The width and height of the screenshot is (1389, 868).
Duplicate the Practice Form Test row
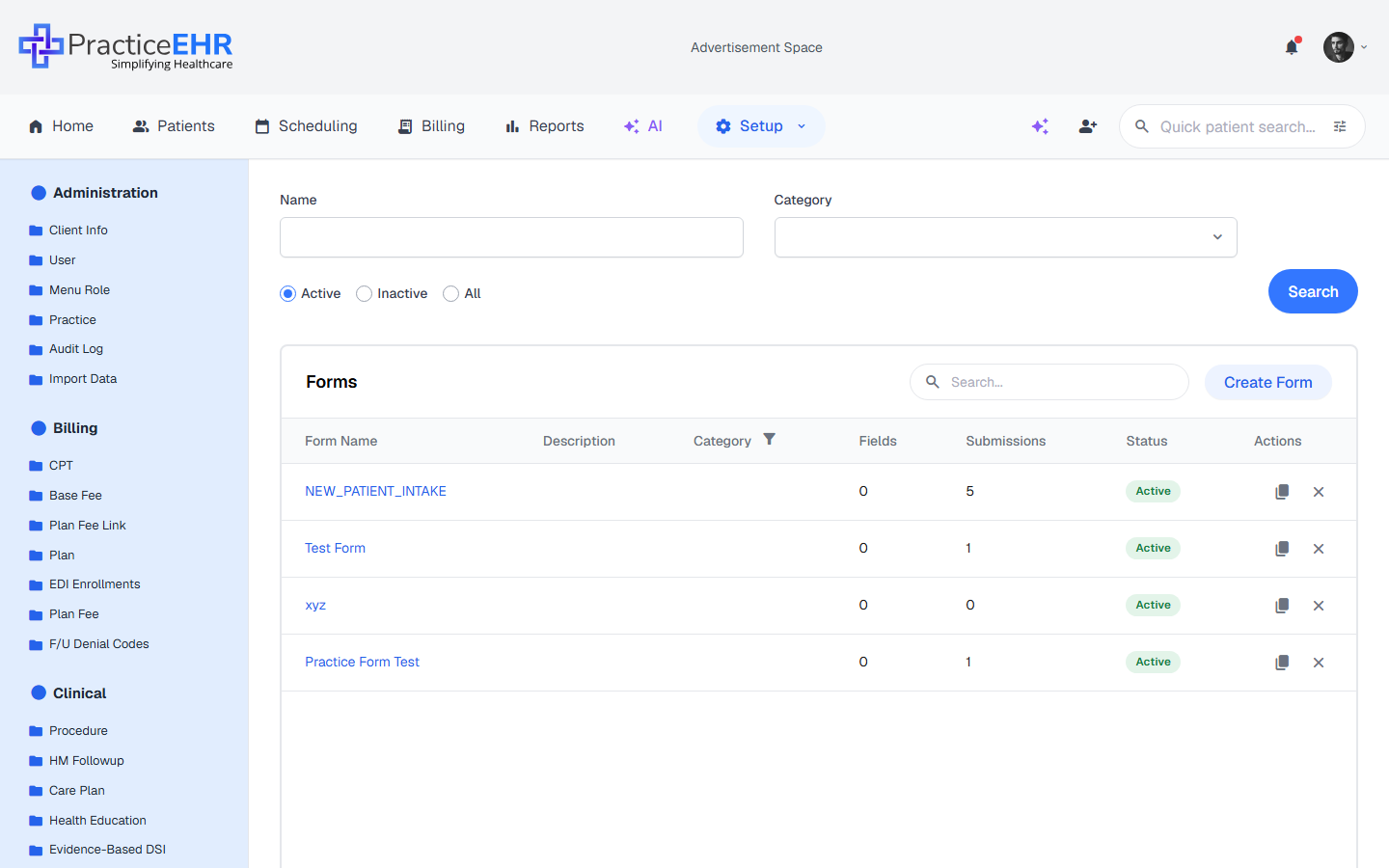click(1282, 663)
